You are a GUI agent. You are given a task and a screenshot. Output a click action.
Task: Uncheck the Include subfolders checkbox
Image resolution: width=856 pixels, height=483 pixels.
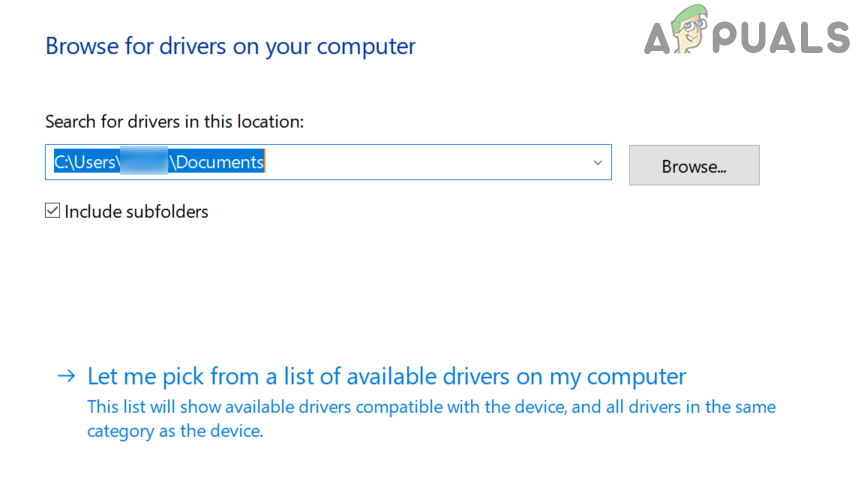coord(53,212)
